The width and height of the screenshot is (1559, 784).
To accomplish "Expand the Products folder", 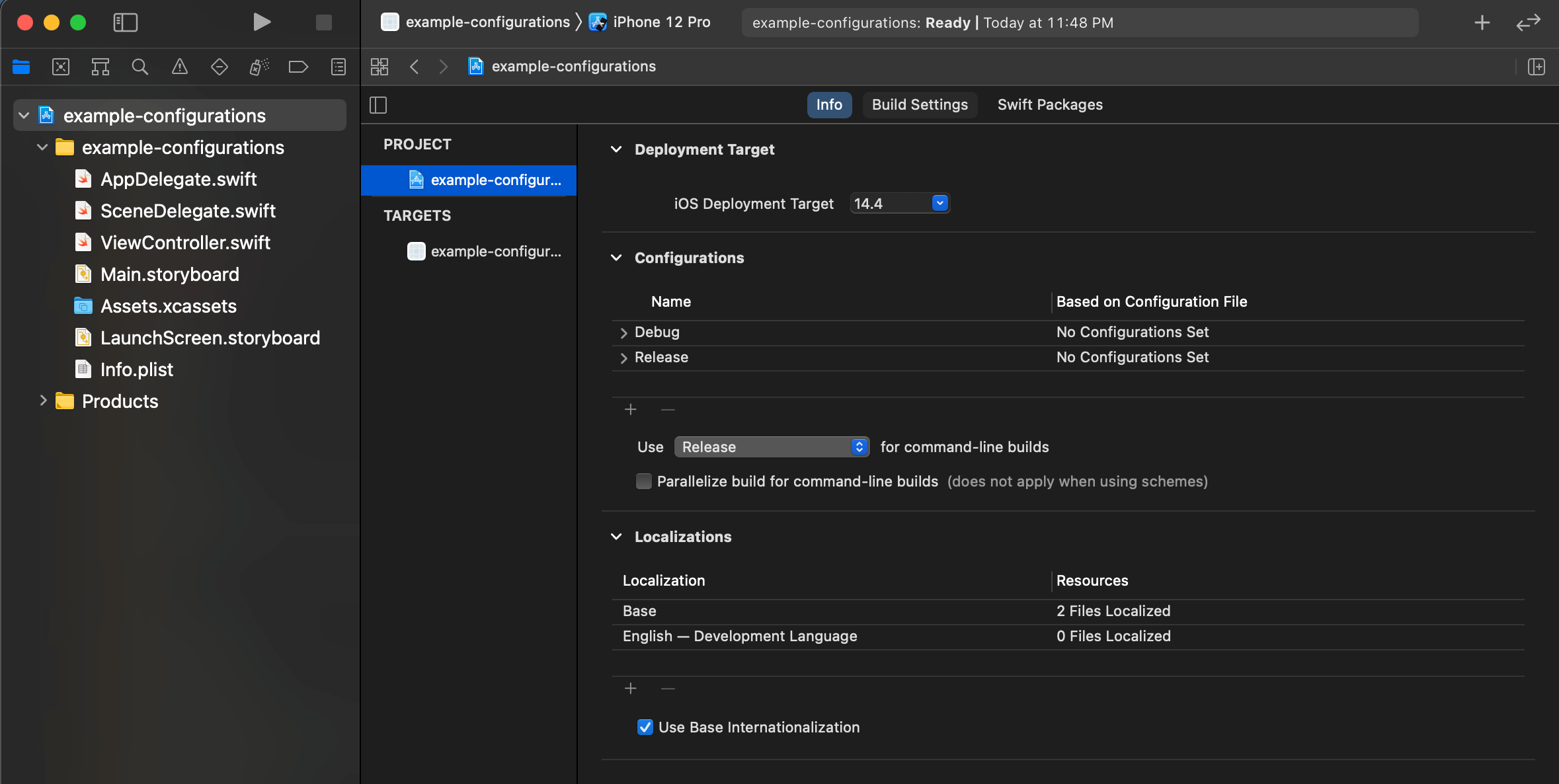I will pyautogui.click(x=43, y=401).
